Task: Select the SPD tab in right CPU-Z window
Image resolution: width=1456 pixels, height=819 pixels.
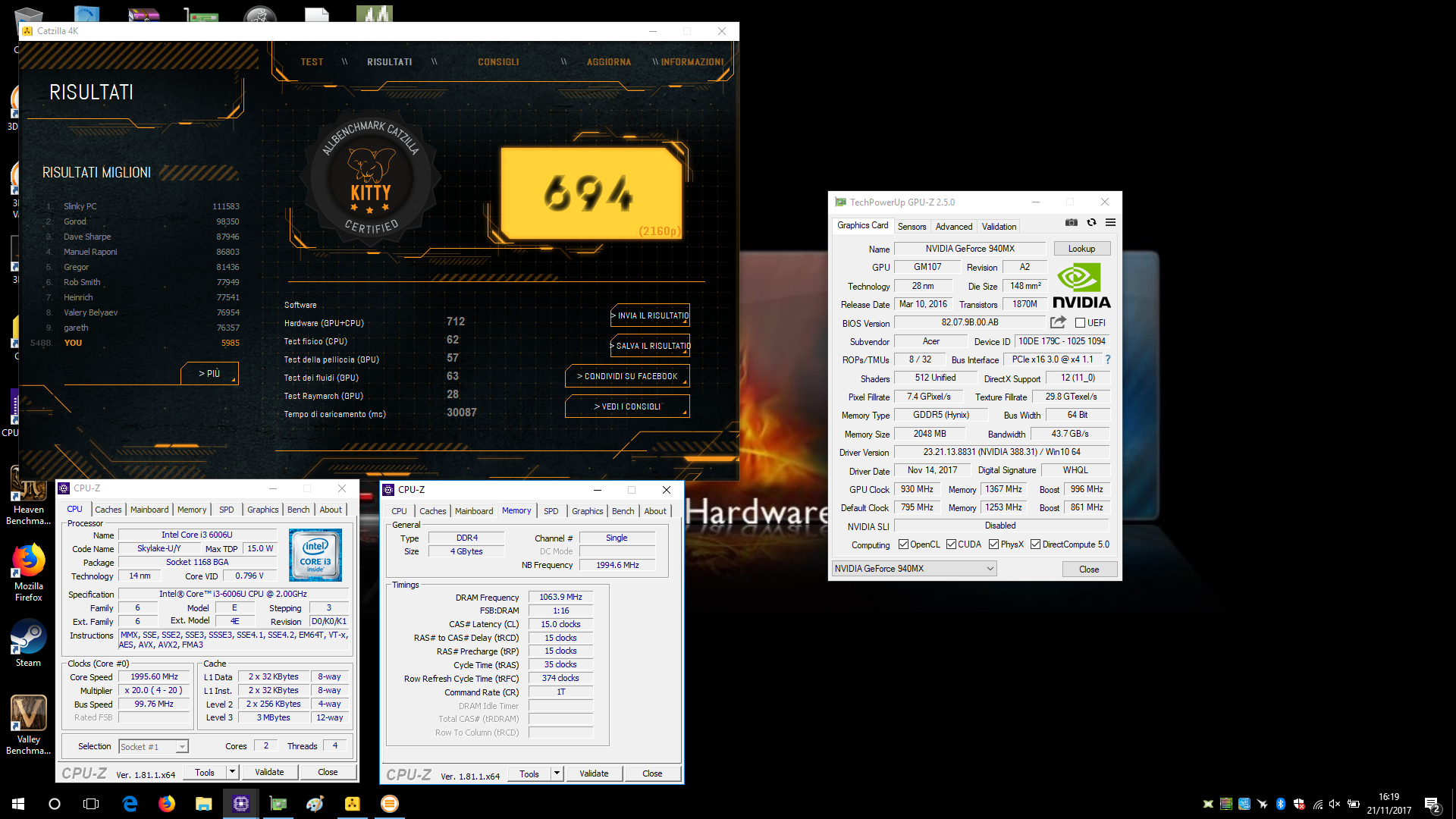Action: click(x=551, y=511)
